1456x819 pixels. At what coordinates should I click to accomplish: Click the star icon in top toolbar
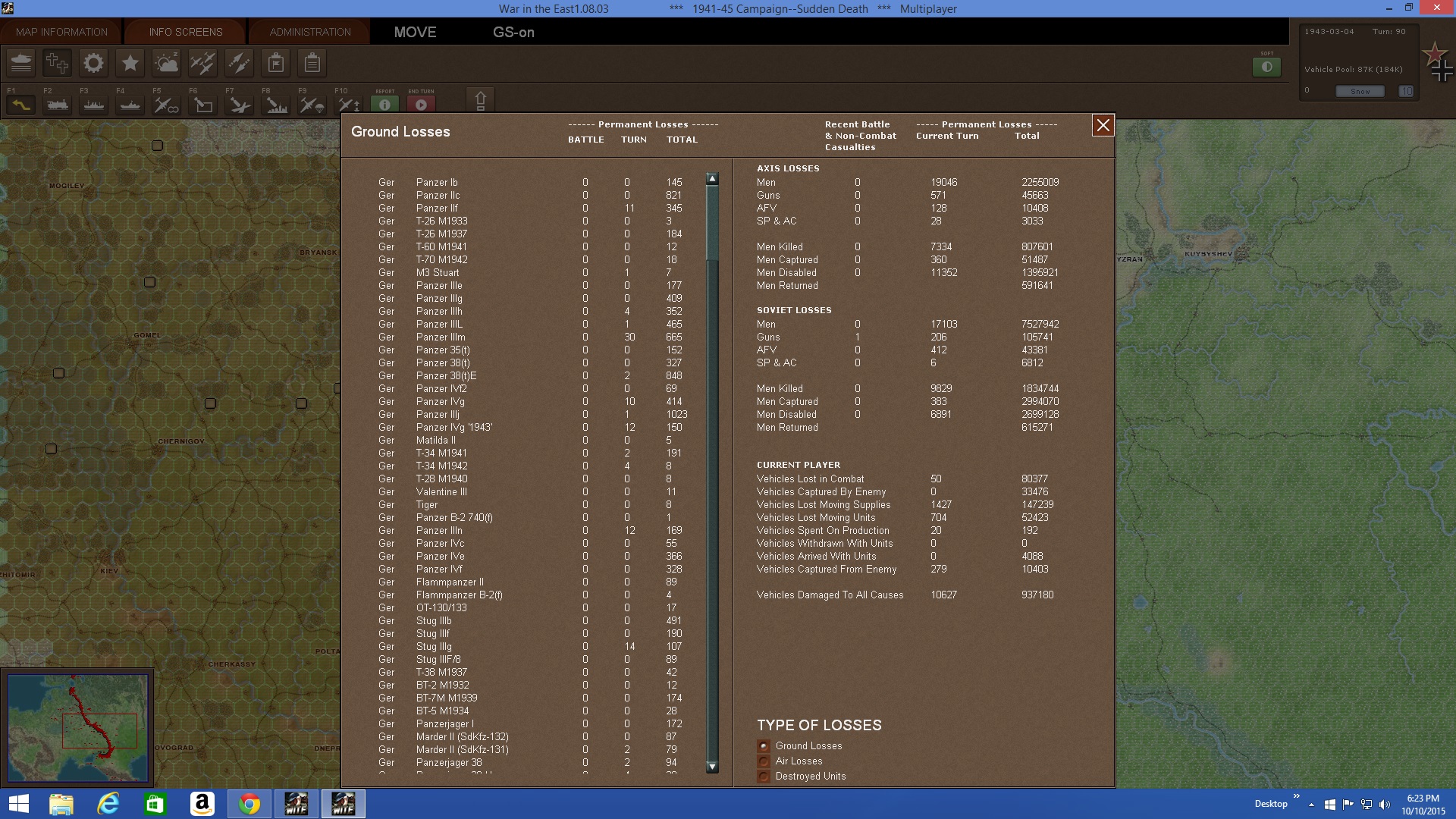(x=130, y=63)
